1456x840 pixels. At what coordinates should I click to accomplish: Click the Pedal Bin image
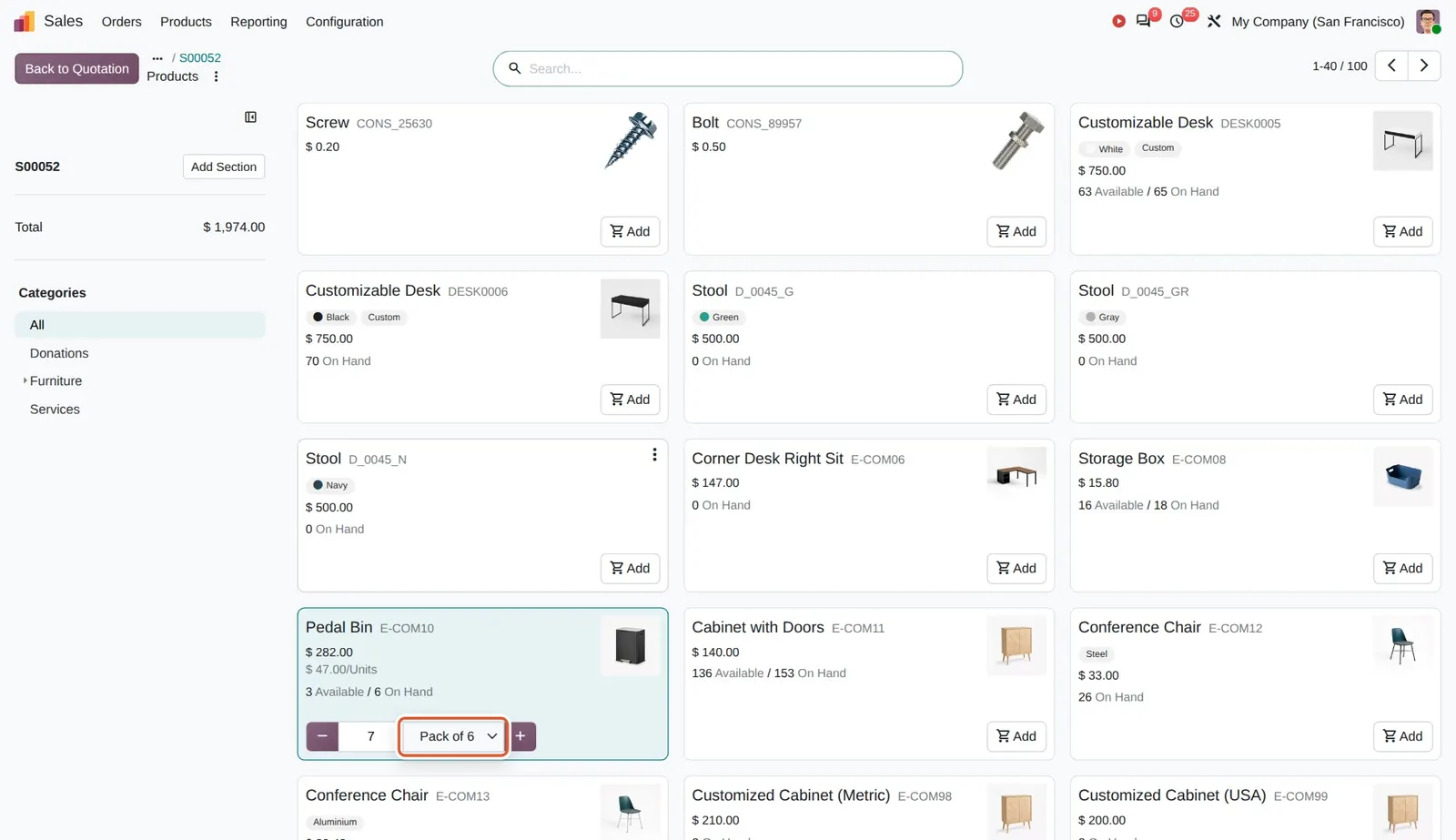[x=631, y=645]
